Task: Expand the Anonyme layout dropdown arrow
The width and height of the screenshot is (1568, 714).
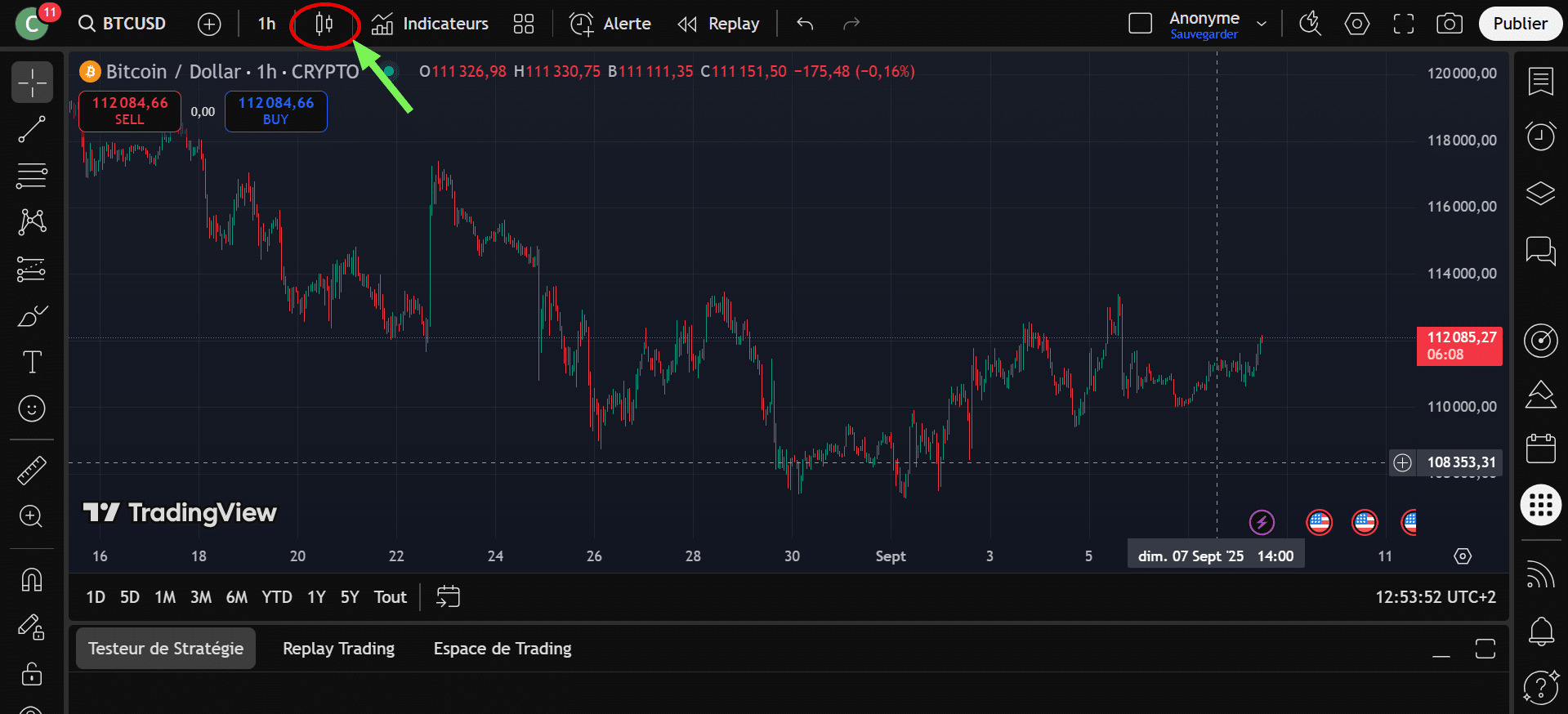Action: [x=1262, y=24]
